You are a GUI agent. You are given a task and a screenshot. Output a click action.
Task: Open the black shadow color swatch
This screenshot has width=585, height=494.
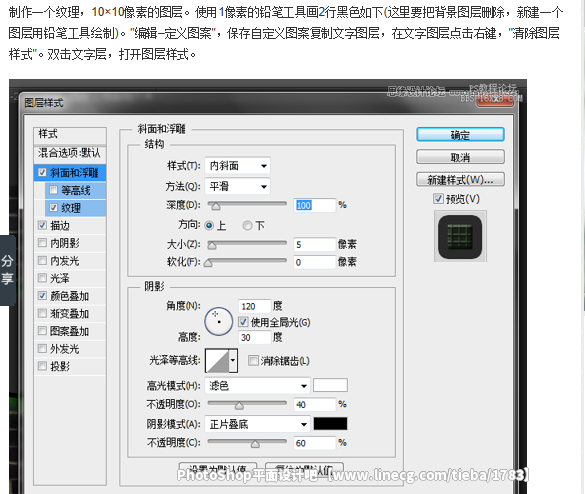[330, 424]
